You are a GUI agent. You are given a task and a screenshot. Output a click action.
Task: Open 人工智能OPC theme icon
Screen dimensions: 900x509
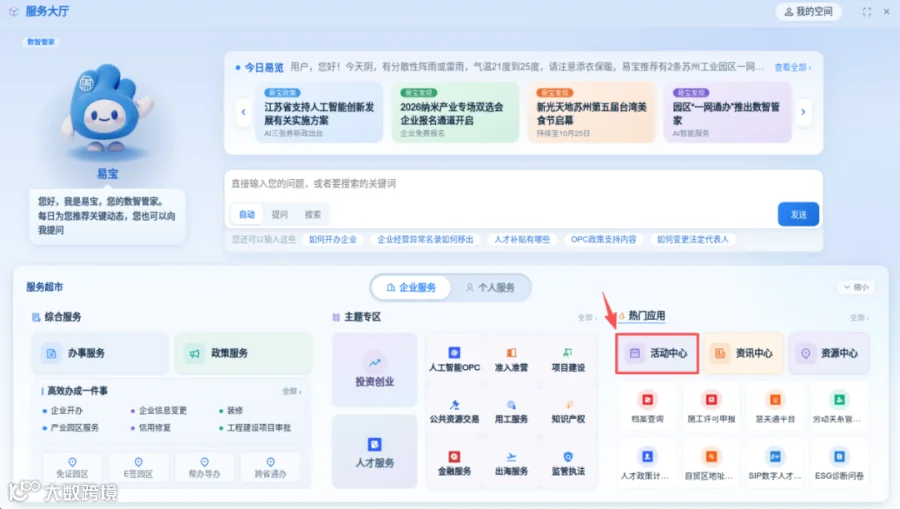click(x=454, y=353)
